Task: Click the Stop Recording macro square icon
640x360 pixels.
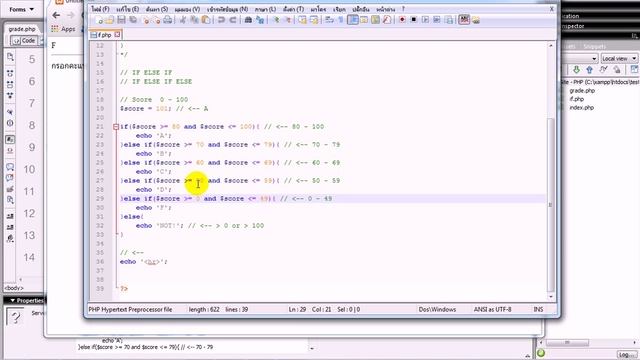Action: pos(413,20)
